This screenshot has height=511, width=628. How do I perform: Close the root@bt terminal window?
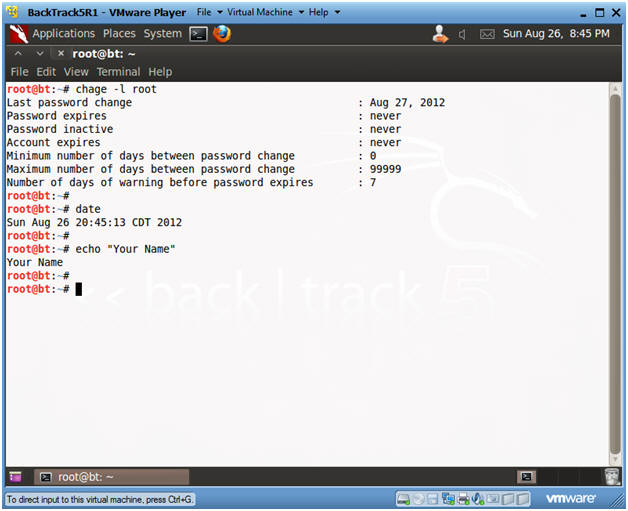pyautogui.click(x=60, y=53)
